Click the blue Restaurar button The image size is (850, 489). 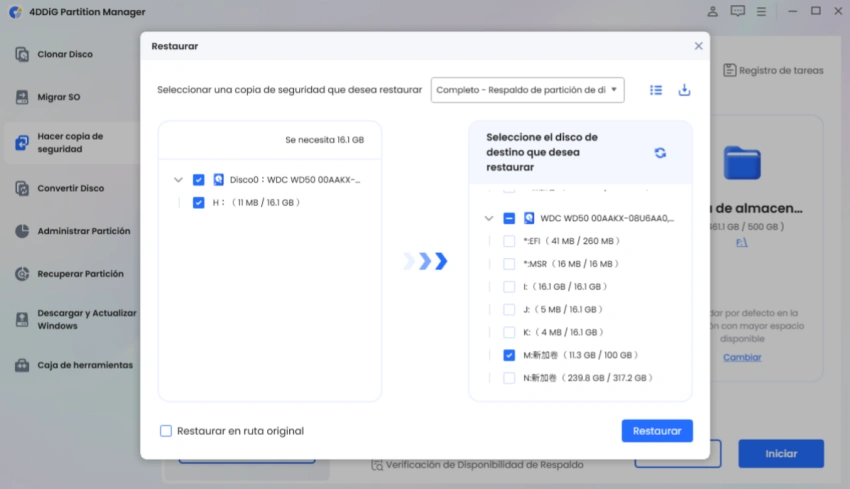pyautogui.click(x=657, y=430)
